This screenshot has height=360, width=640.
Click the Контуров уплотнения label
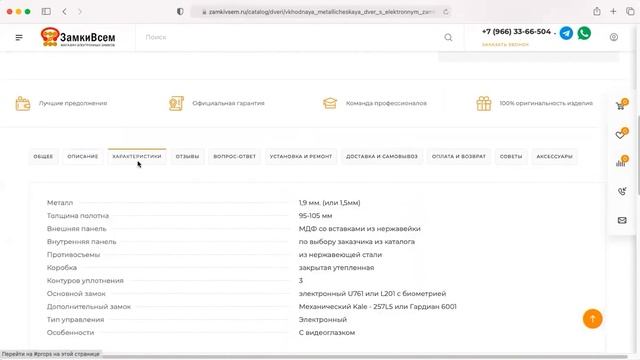(x=85, y=280)
